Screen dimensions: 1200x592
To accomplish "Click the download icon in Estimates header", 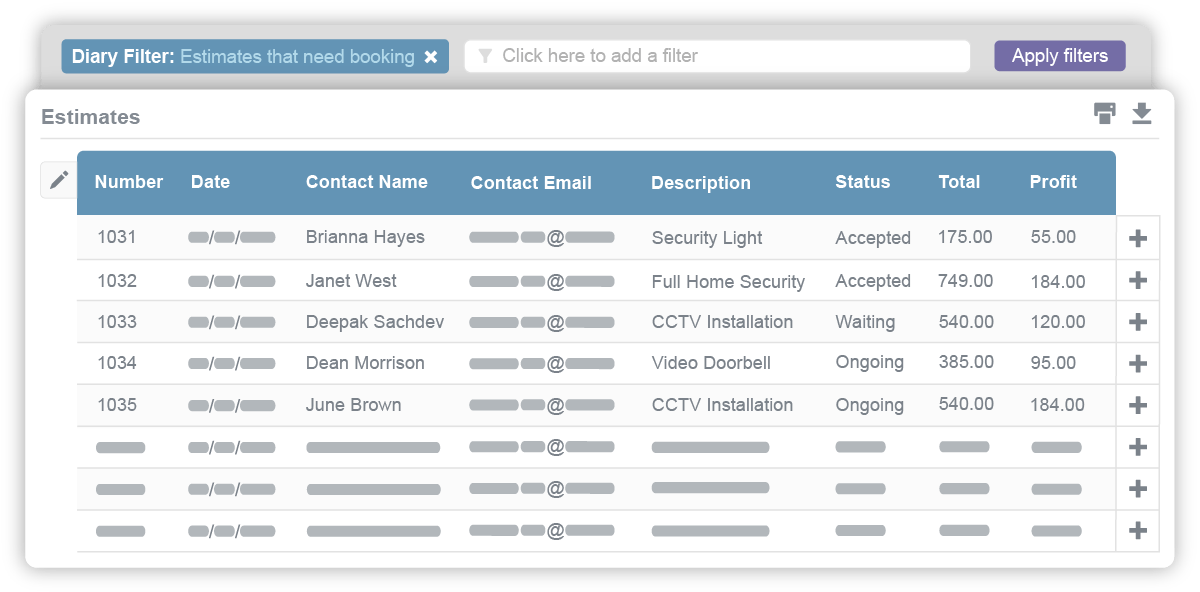I will (1142, 114).
